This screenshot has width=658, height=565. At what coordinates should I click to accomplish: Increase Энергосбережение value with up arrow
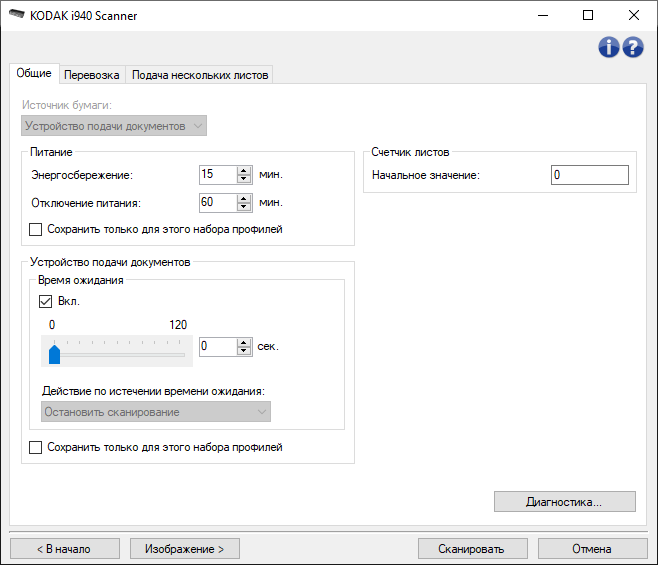(x=244, y=170)
